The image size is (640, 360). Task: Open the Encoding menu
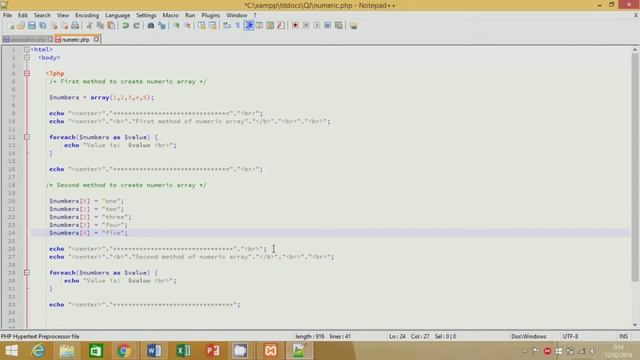[x=87, y=15]
